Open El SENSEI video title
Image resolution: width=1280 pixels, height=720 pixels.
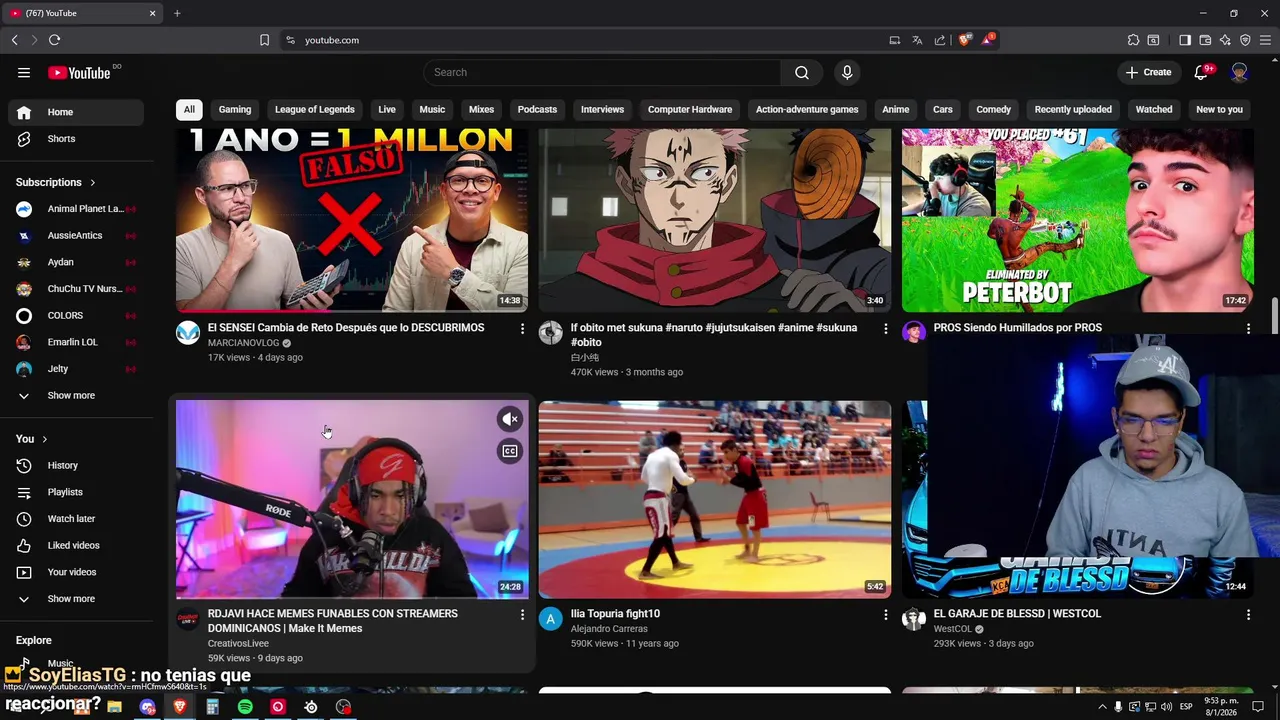[x=346, y=328]
